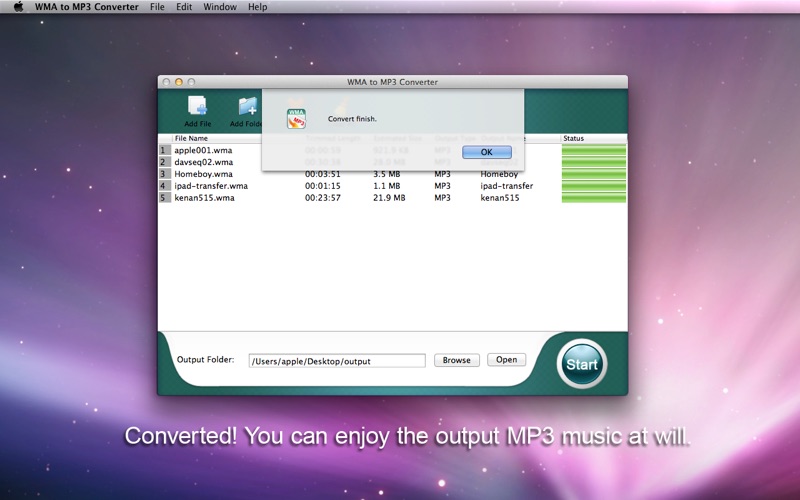Viewport: 800px width, 500px height.
Task: Click the progress bar for Homeboy.wma
Action: [x=594, y=174]
